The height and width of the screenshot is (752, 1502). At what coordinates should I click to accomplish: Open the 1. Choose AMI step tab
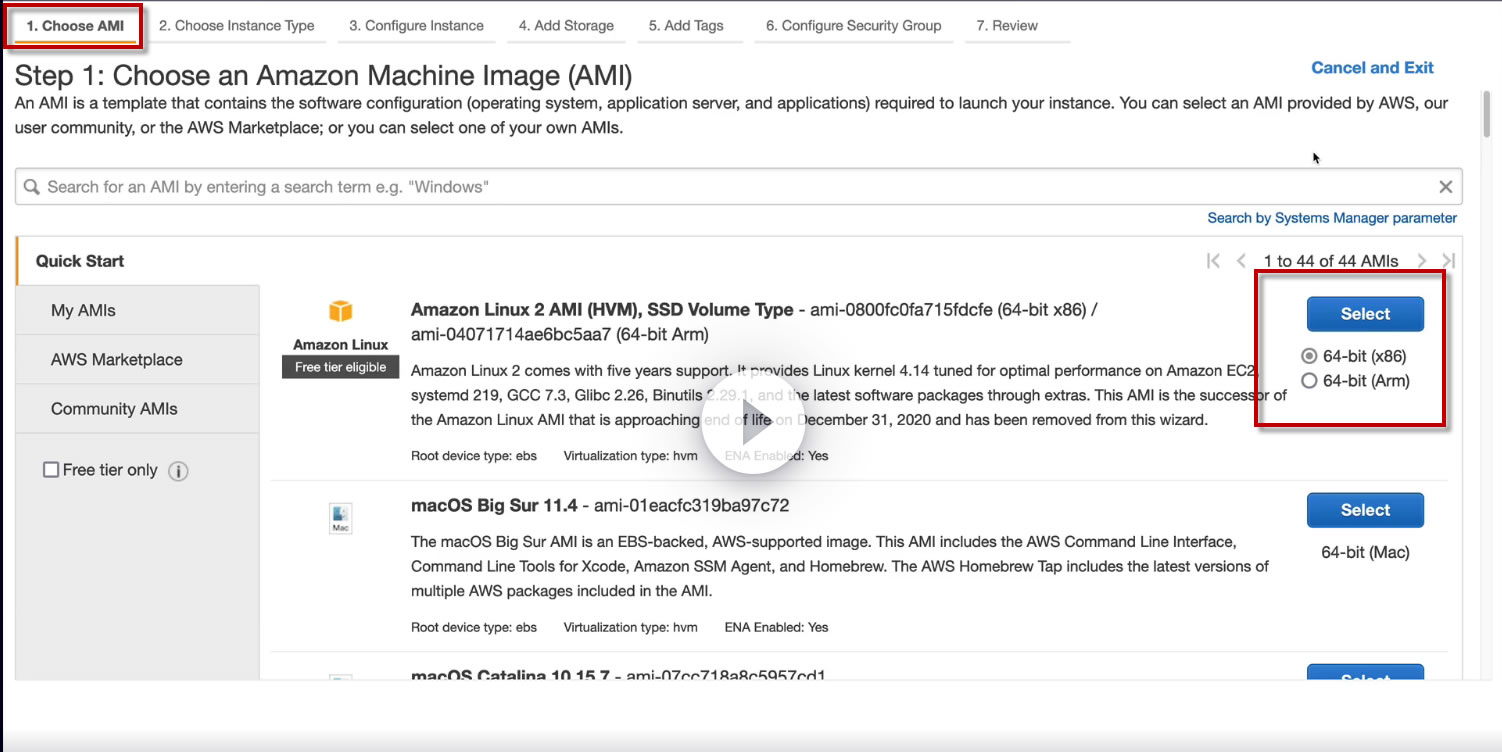76,26
